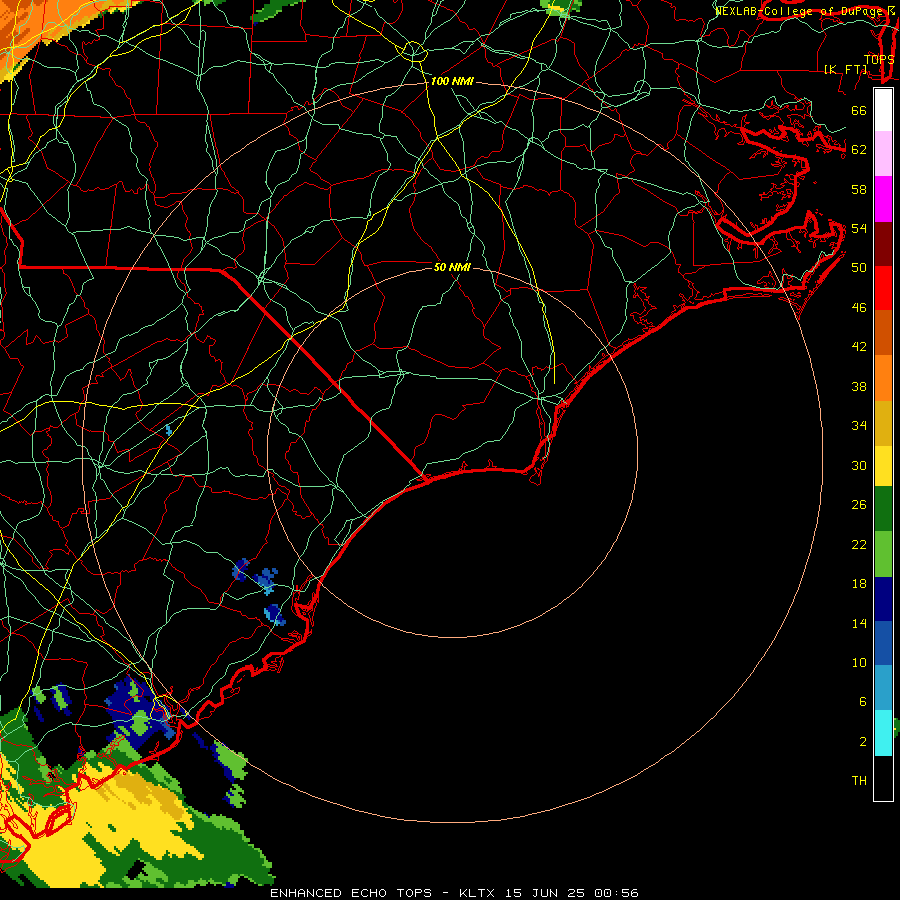Click the '15 JUN 25' date text
900x900 pixels.
tap(546, 893)
